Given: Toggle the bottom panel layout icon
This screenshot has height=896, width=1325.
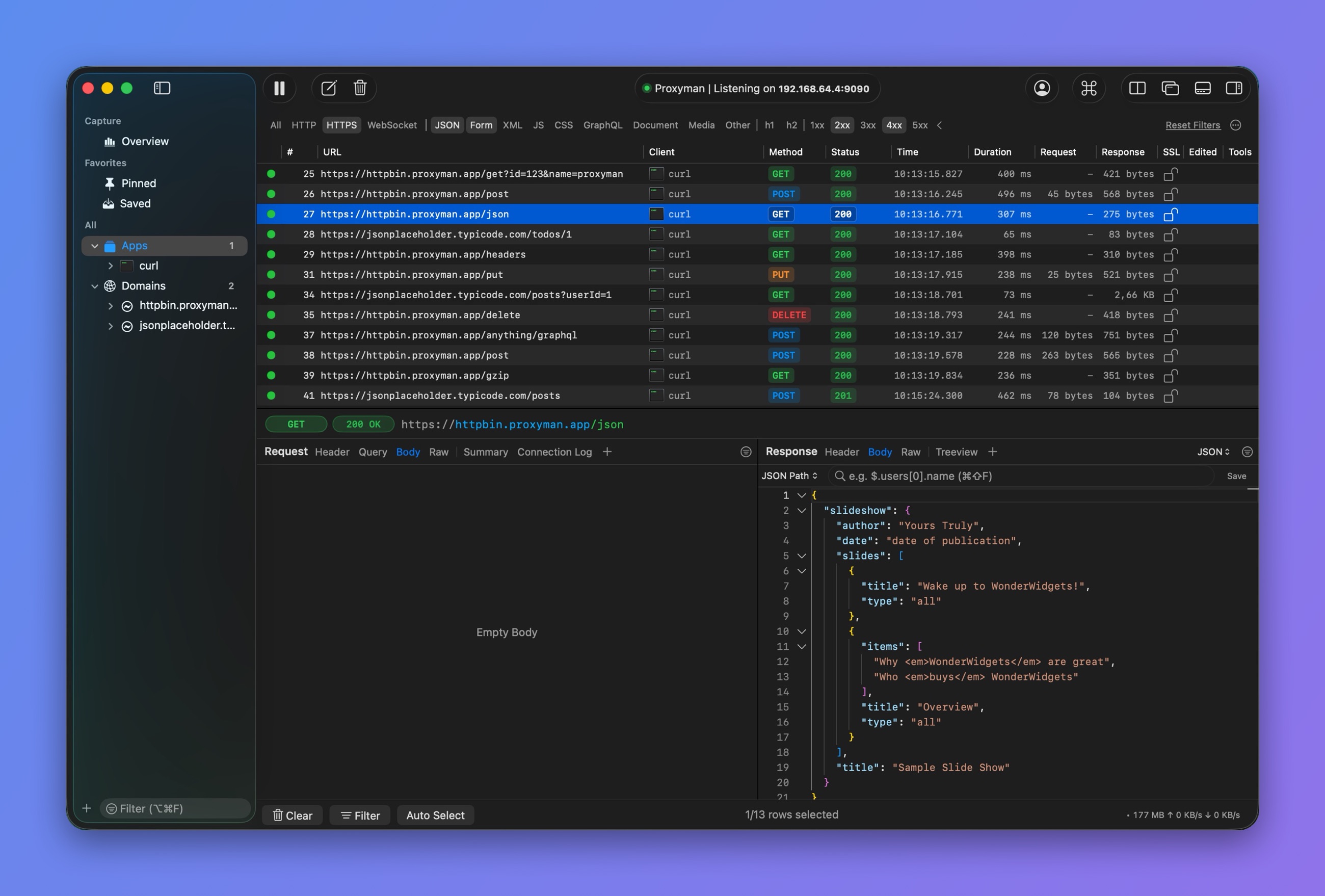Looking at the screenshot, I should [1202, 88].
